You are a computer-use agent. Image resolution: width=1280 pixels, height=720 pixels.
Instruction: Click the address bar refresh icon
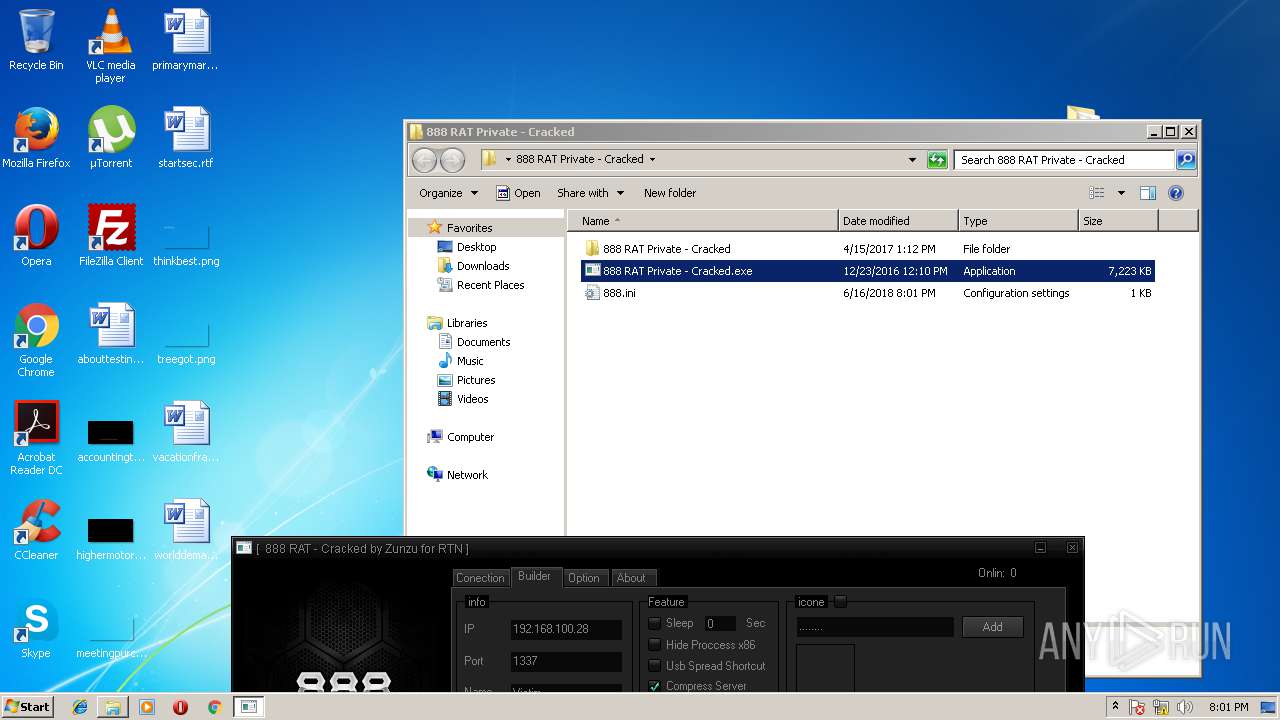pyautogui.click(x=937, y=160)
